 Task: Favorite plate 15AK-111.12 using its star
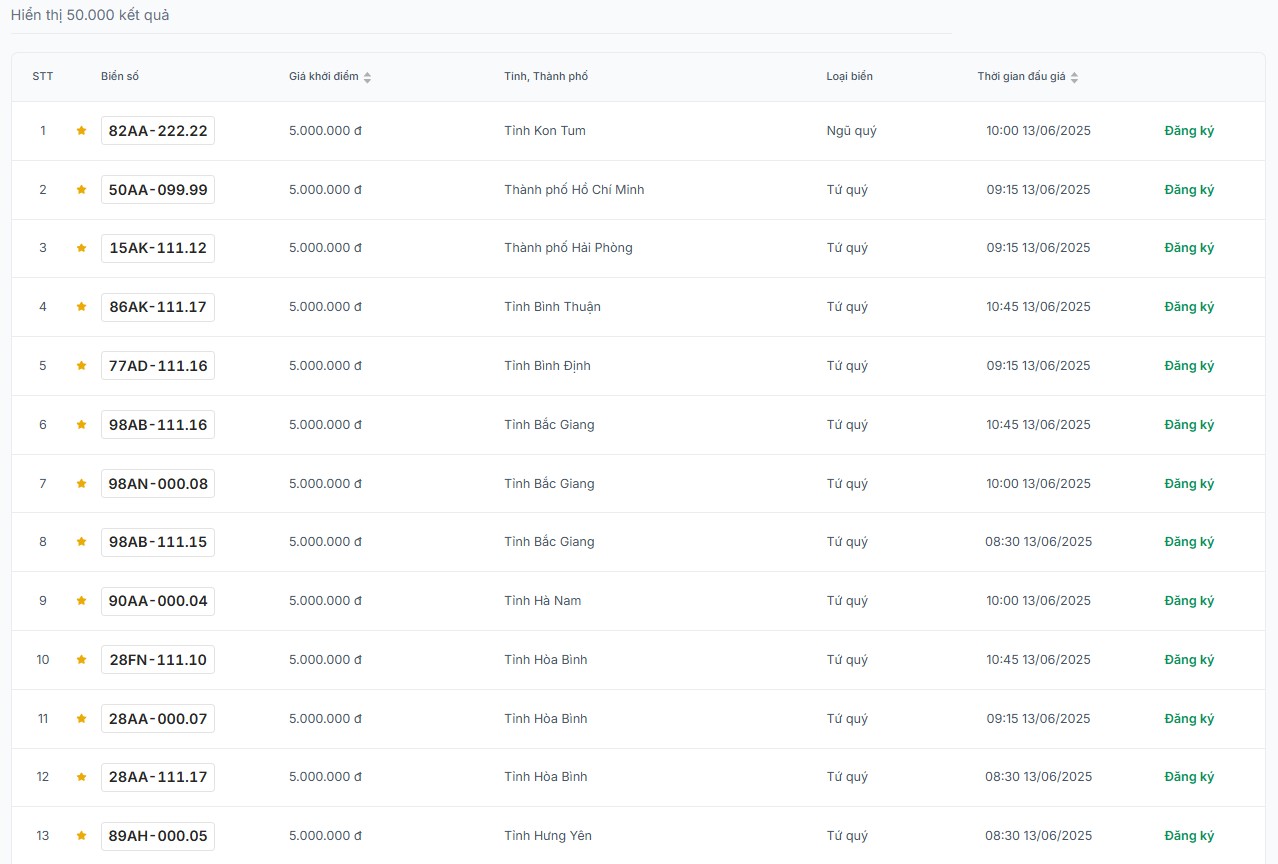click(x=82, y=248)
